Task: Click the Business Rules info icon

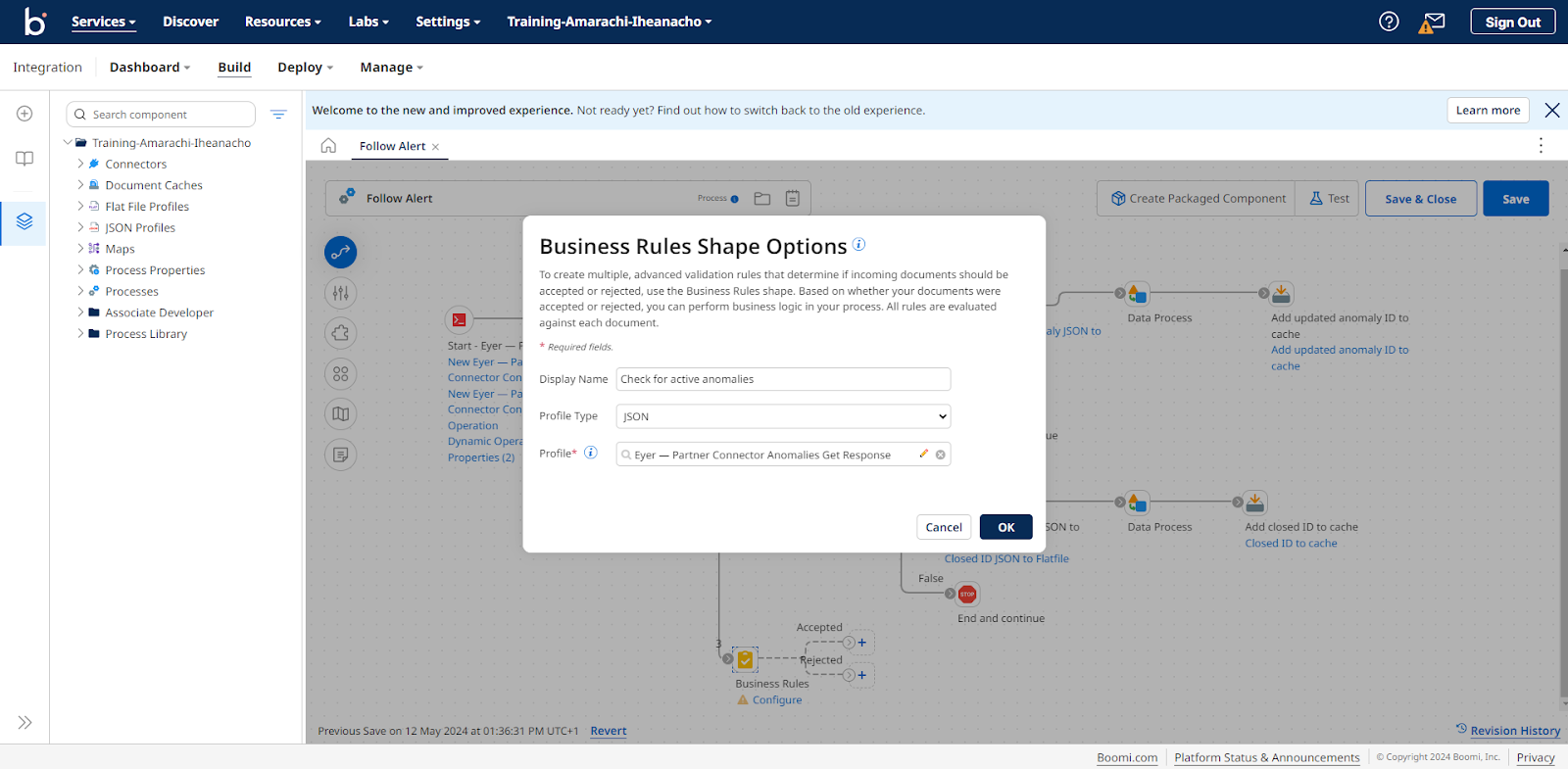Action: [x=858, y=244]
